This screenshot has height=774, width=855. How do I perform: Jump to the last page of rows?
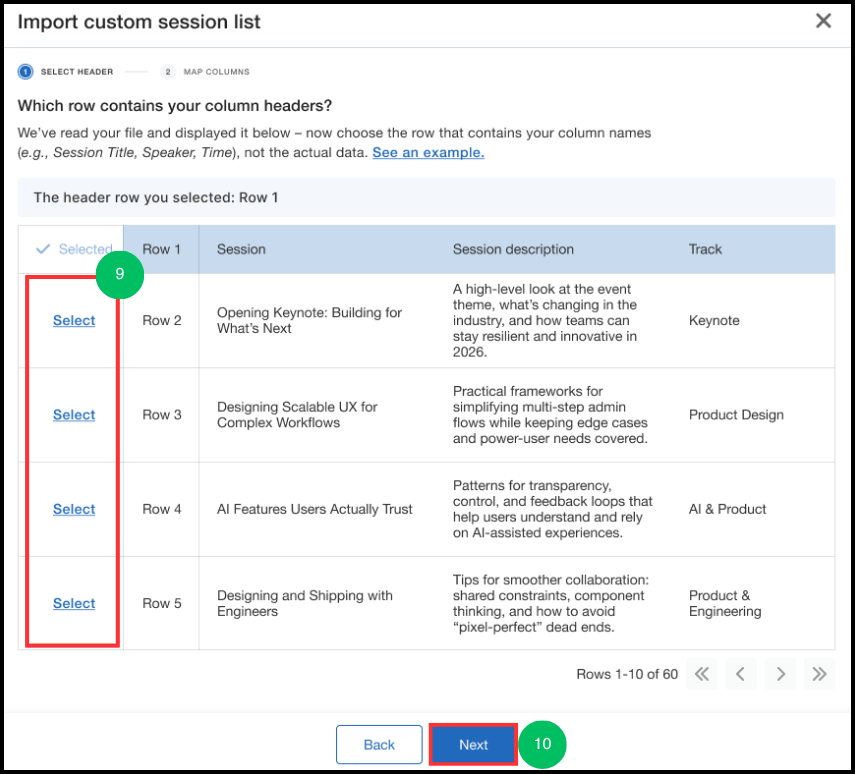[x=819, y=674]
